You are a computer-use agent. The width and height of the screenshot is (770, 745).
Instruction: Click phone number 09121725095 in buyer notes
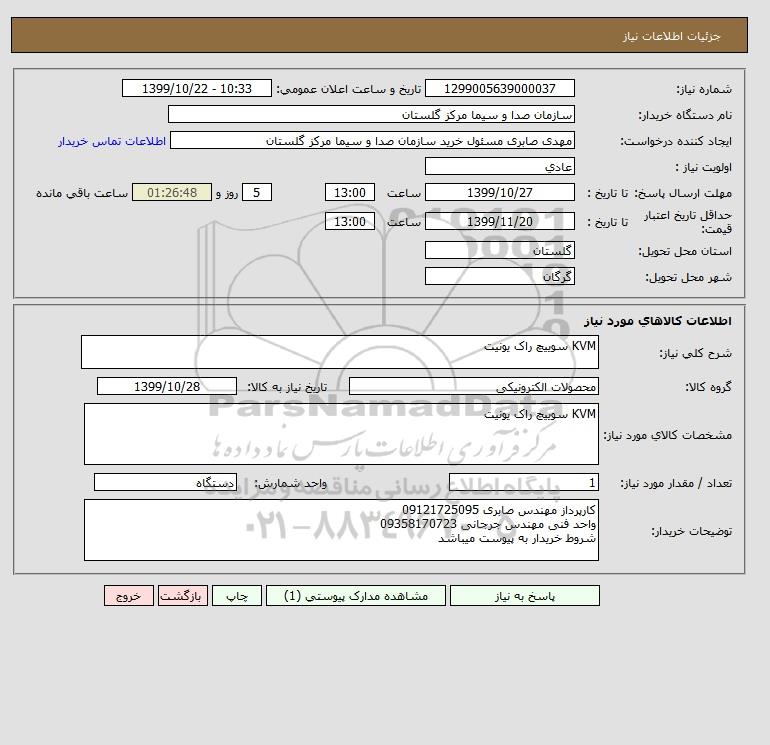440,510
